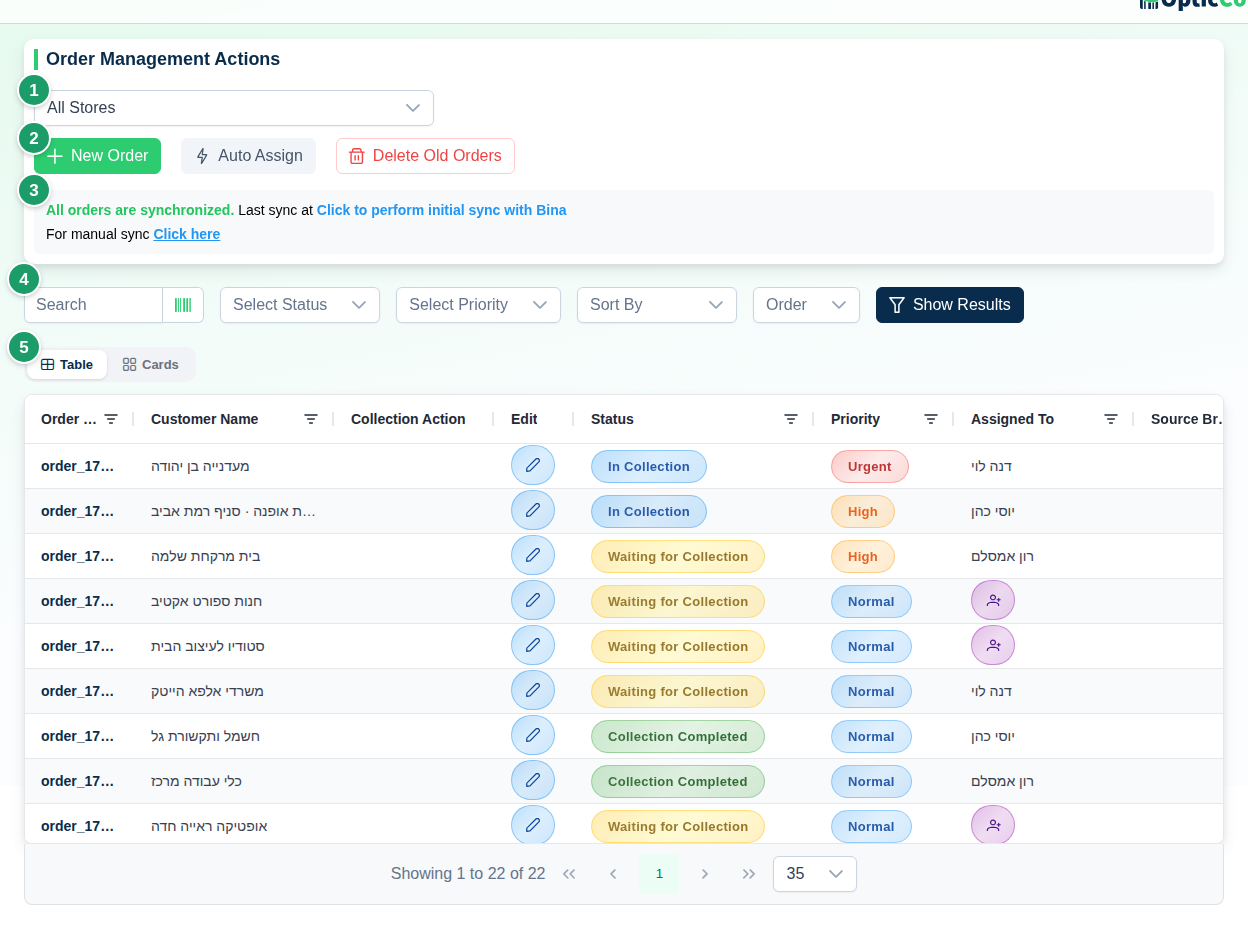Edit order for משרדי אלפא הייטק
The image size is (1248, 951).
(533, 691)
